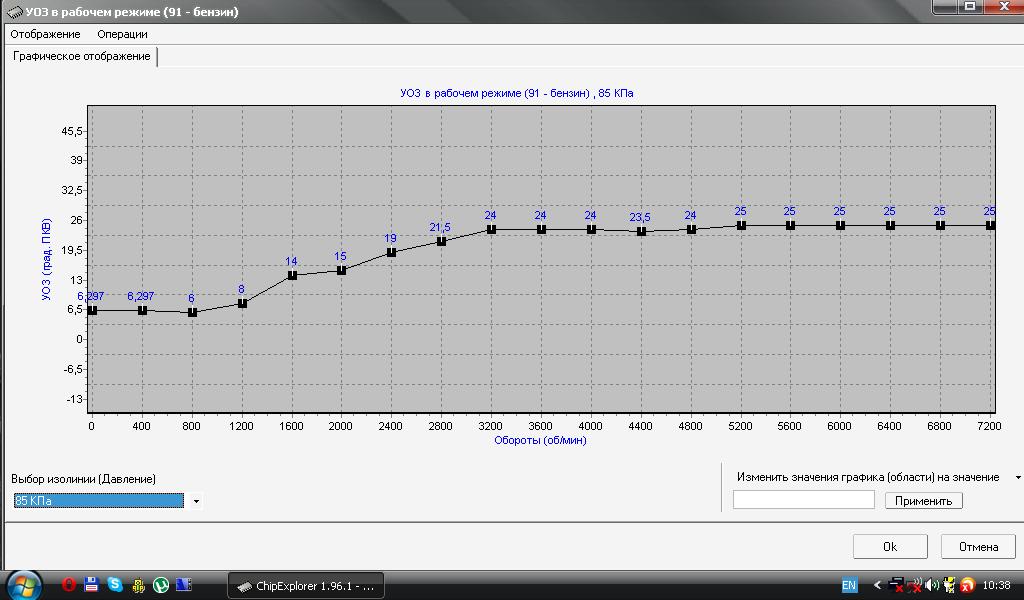Click the 10:38 clock in the tray

point(996,585)
